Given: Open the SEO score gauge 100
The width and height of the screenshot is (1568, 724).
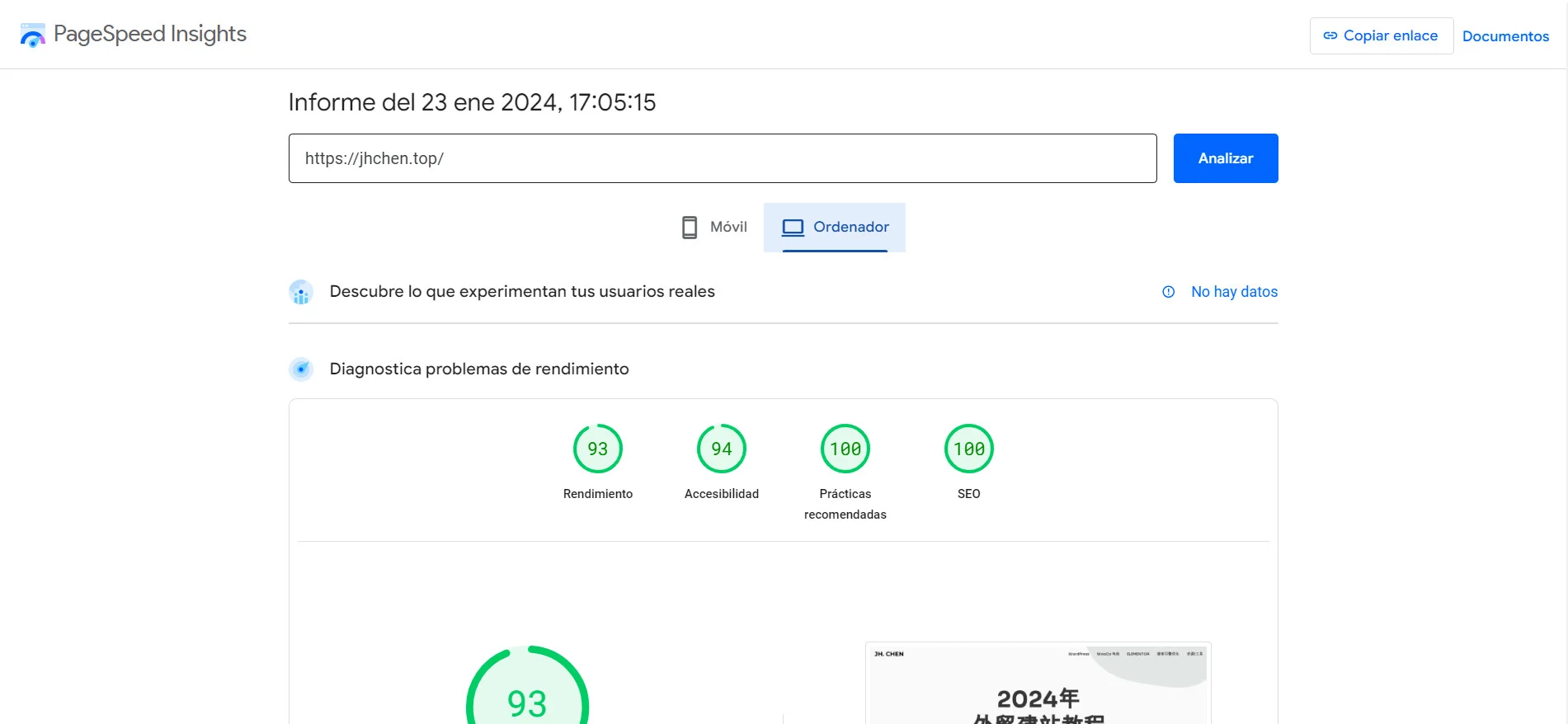Looking at the screenshot, I should pyautogui.click(x=969, y=449).
